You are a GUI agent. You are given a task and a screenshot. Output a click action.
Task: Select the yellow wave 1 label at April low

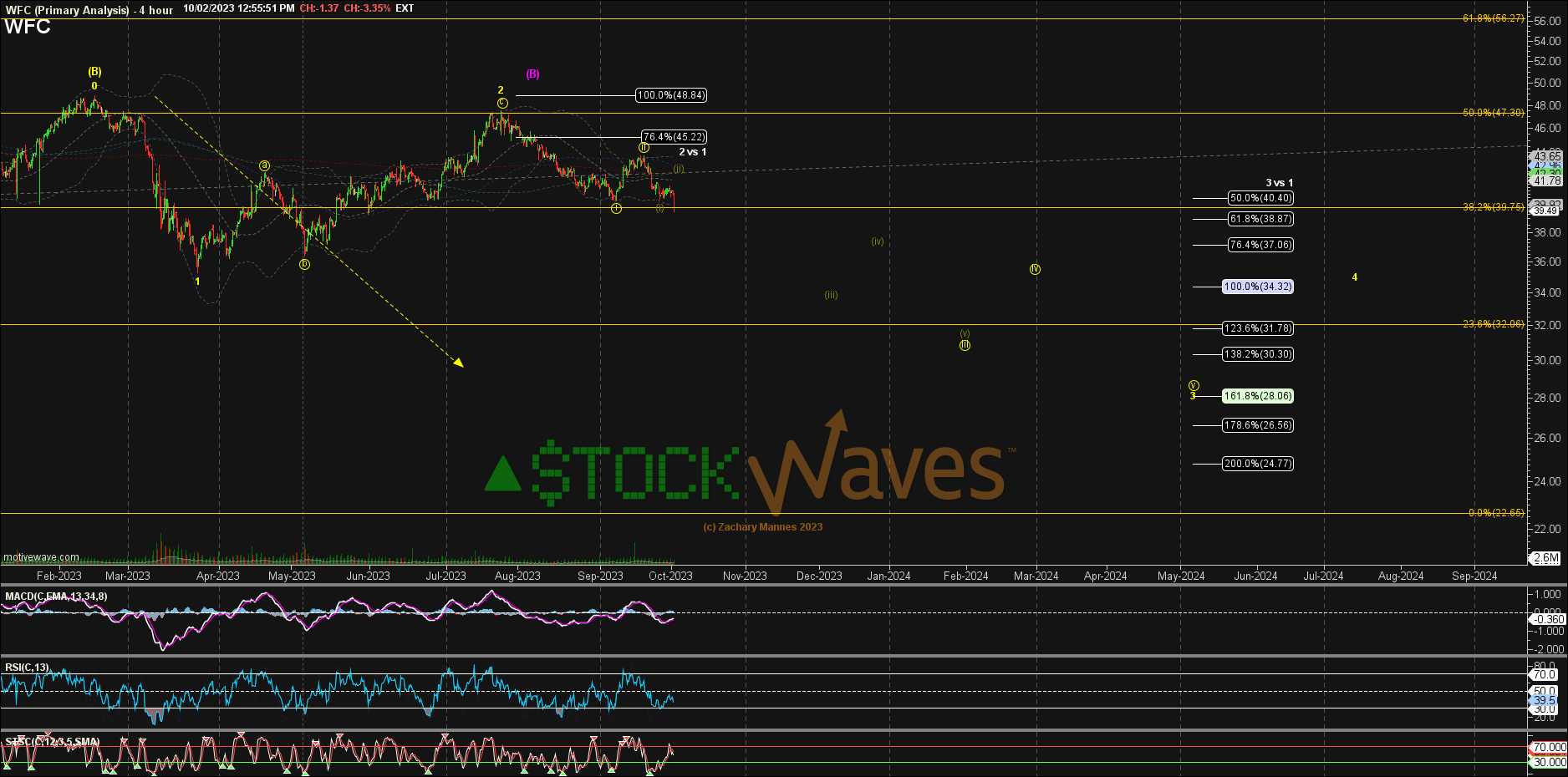click(x=197, y=282)
